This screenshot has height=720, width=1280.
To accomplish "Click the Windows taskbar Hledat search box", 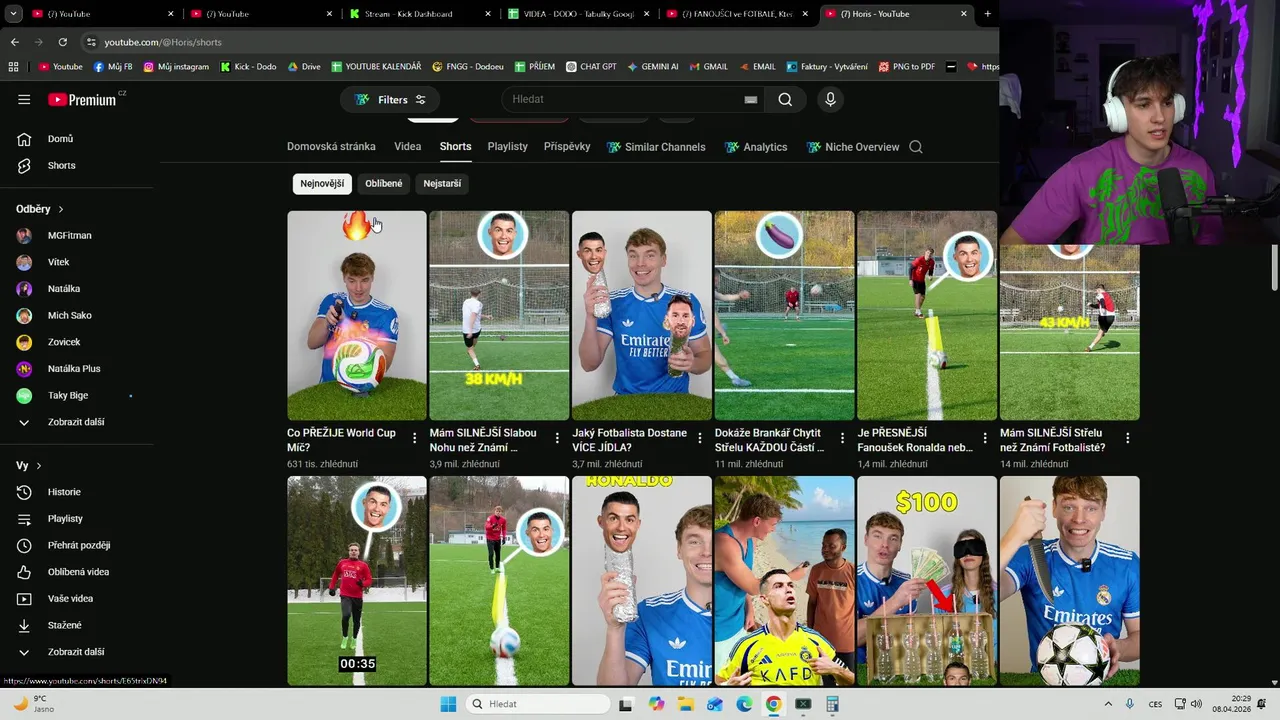I will [539, 704].
